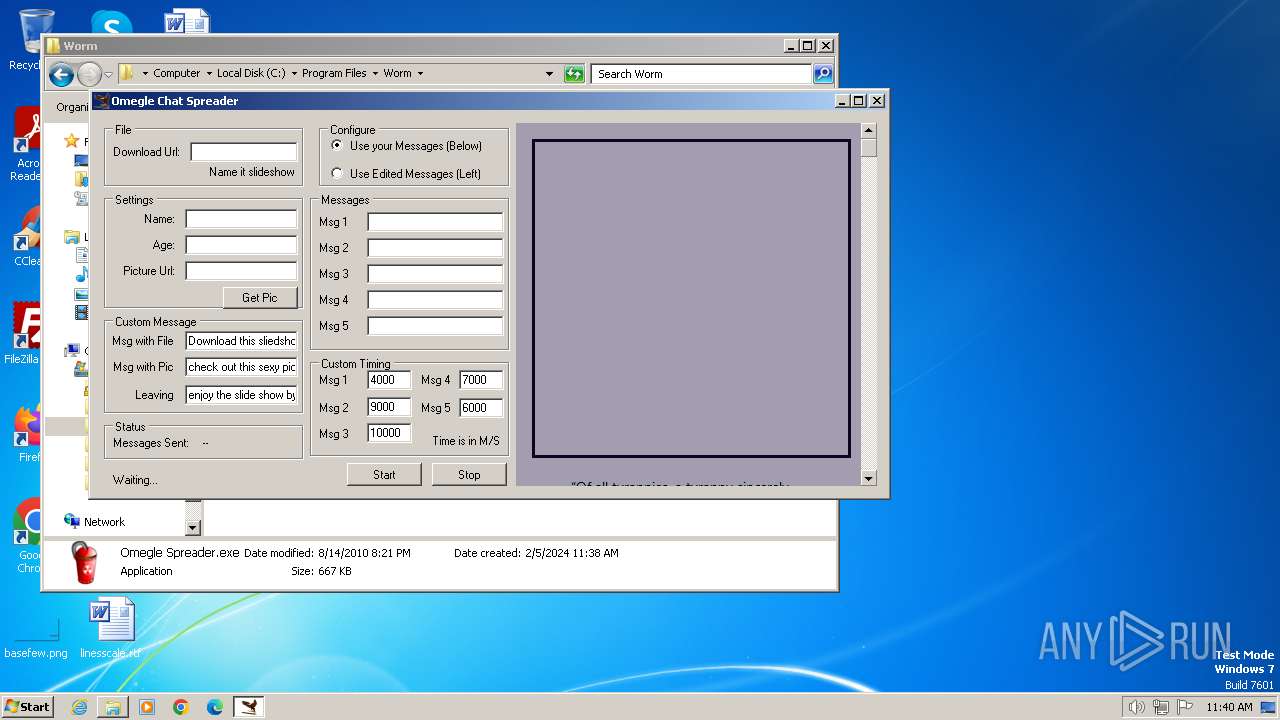The image size is (1280, 720).
Task: Click the Omegle Spreader taskbar icon
Action: tap(249, 707)
